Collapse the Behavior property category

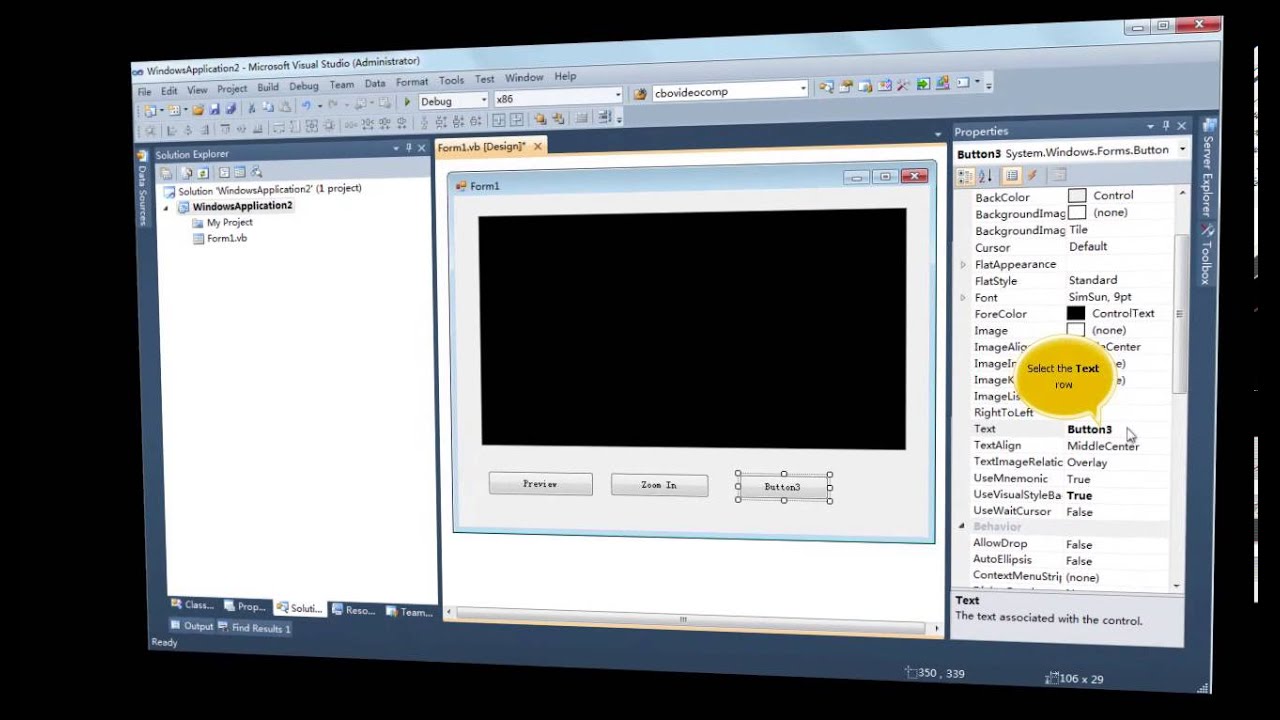[961, 526]
